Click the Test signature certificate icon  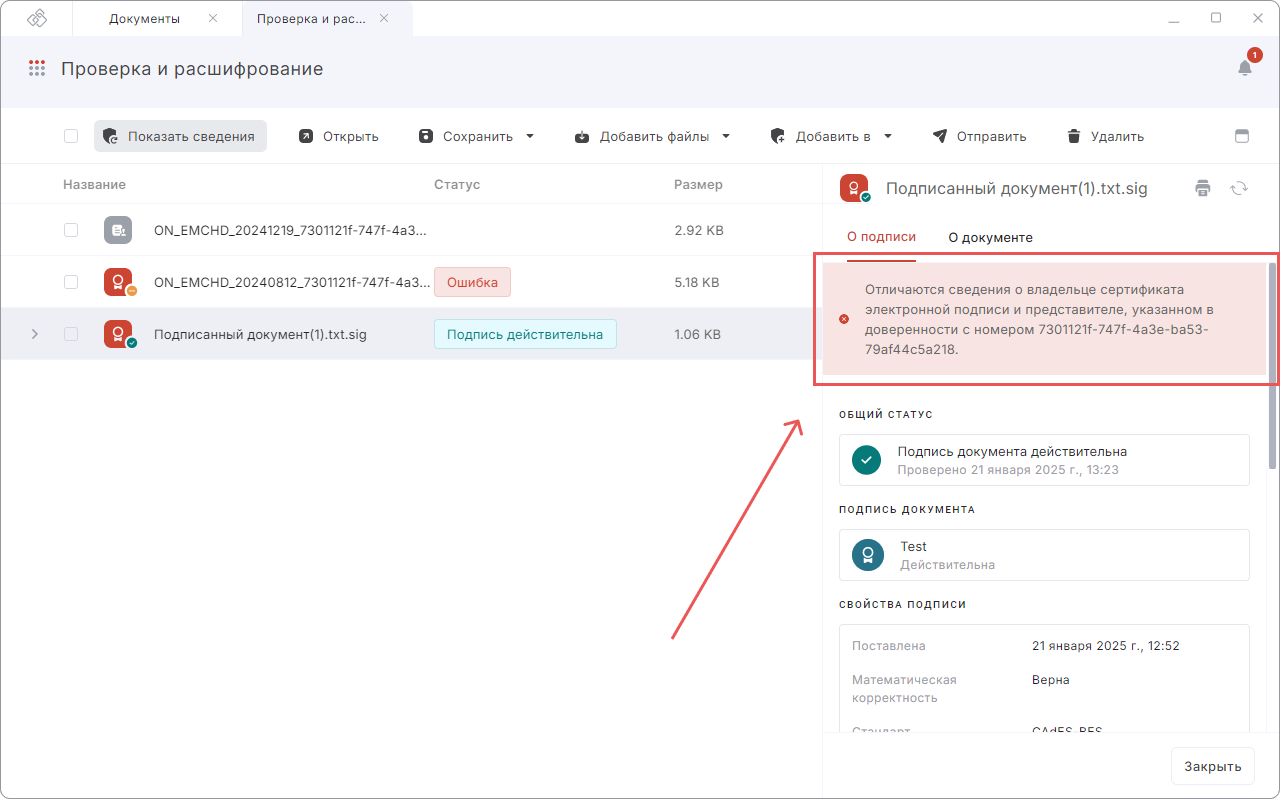tap(868, 555)
